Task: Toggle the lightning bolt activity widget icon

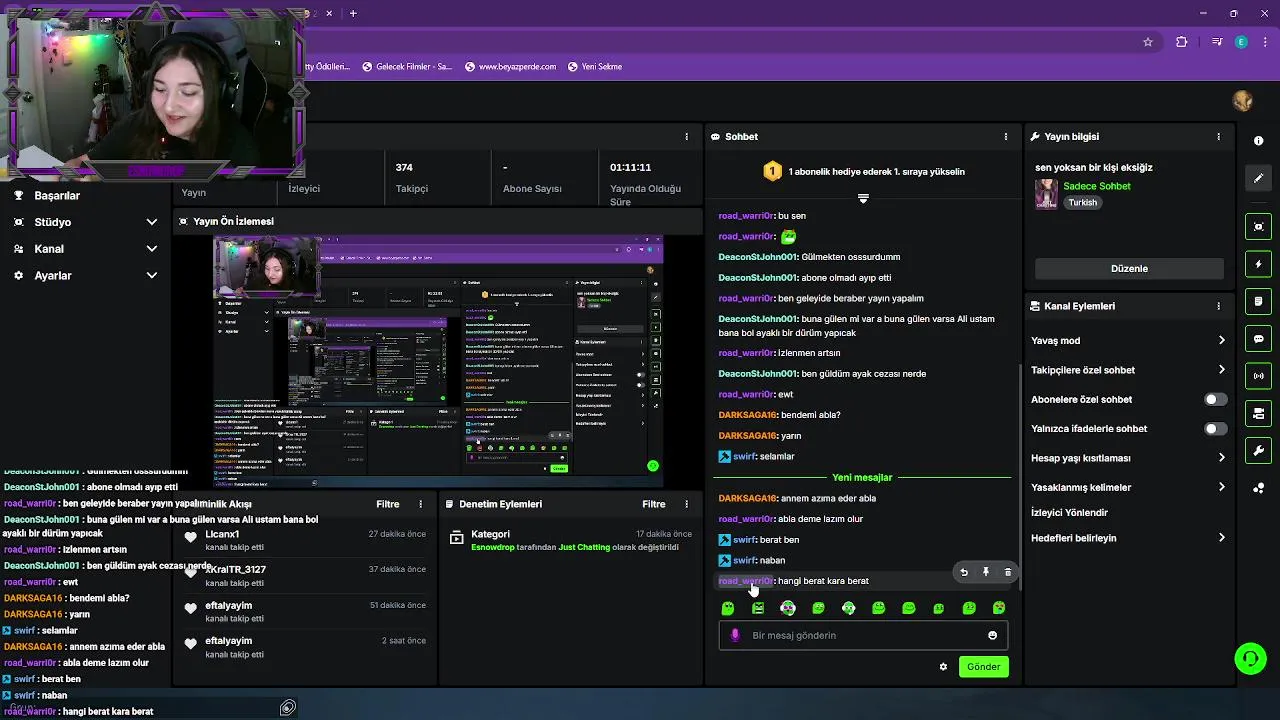Action: pyautogui.click(x=1259, y=264)
